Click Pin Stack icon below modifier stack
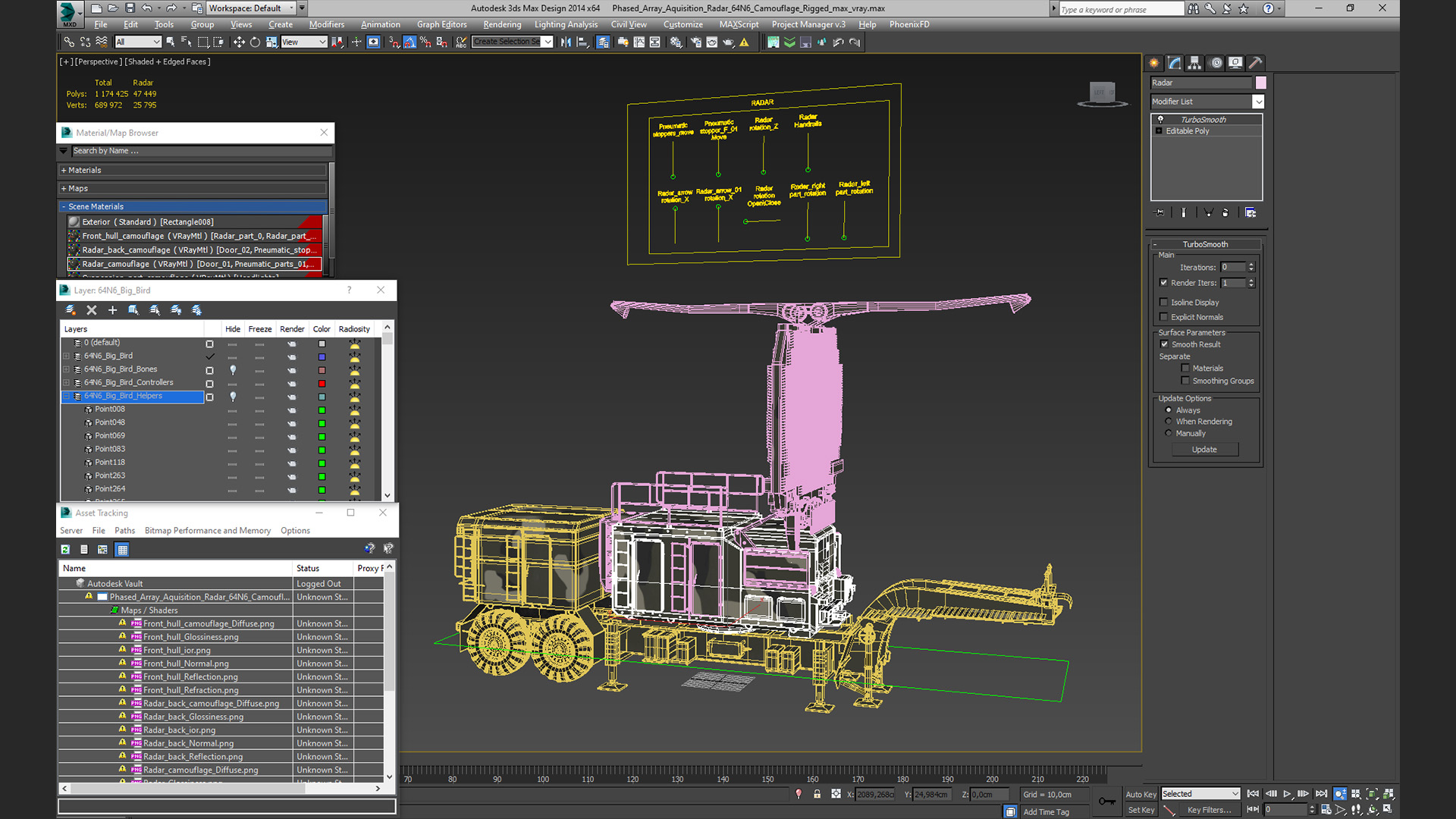 pos(1159,213)
